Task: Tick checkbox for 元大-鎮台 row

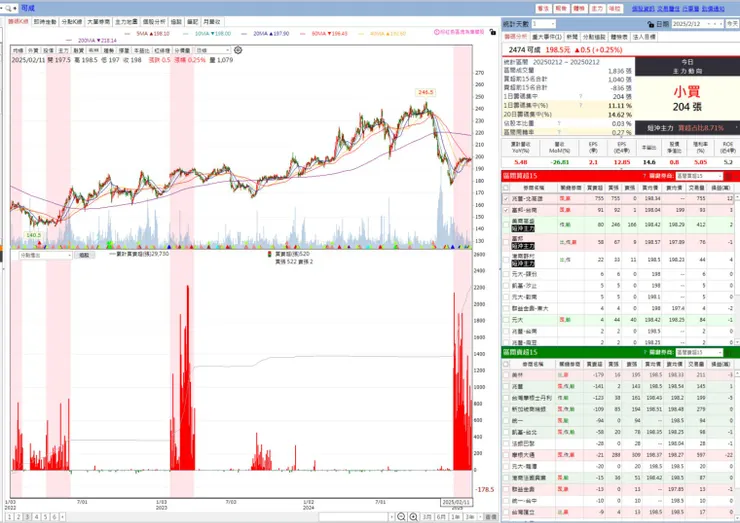Action: click(x=506, y=274)
